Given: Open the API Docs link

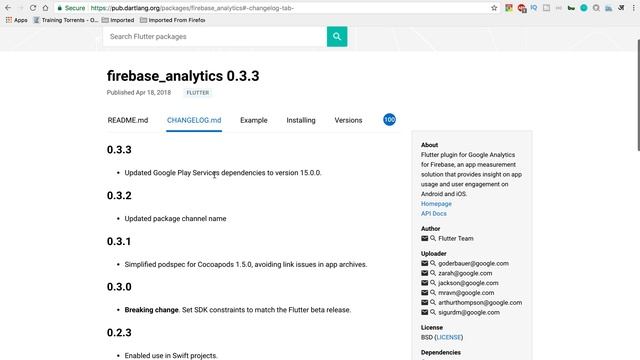Looking at the screenshot, I should [433, 213].
